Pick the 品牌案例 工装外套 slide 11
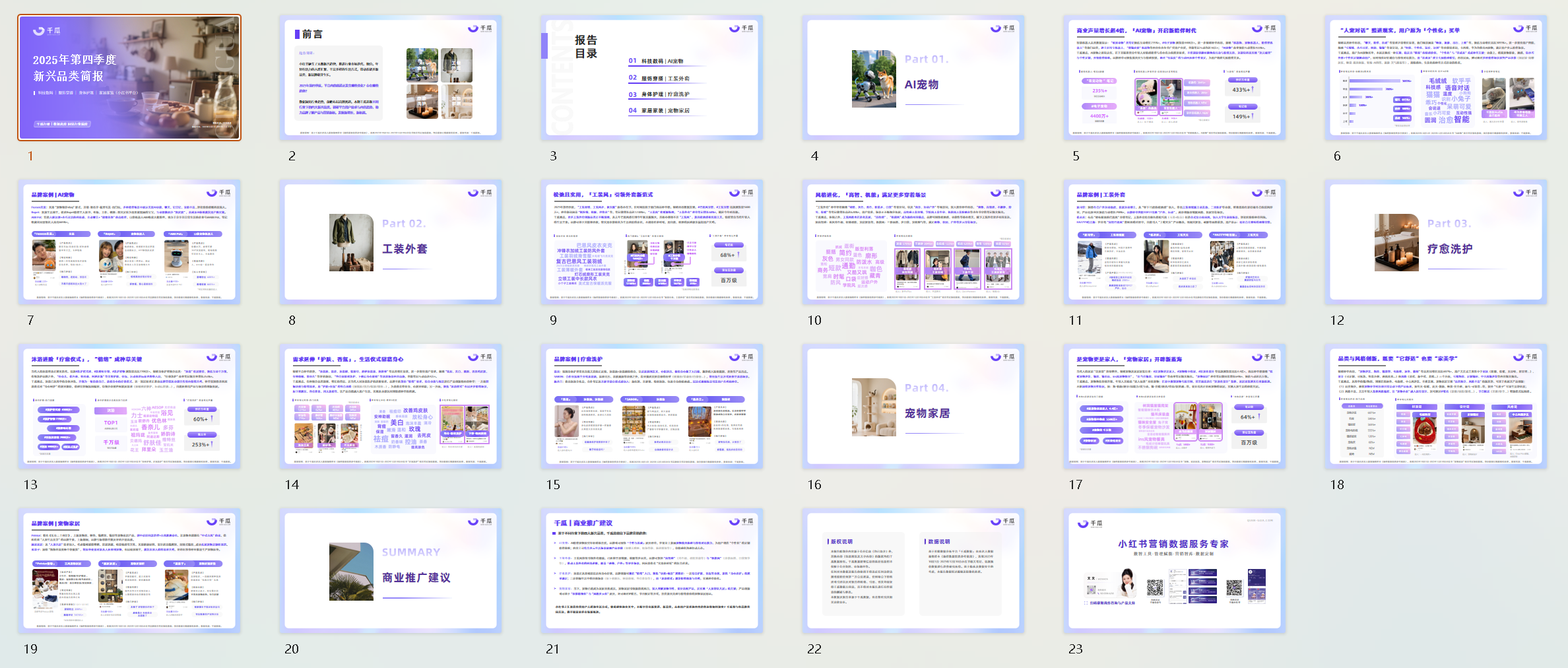 [x=1174, y=242]
